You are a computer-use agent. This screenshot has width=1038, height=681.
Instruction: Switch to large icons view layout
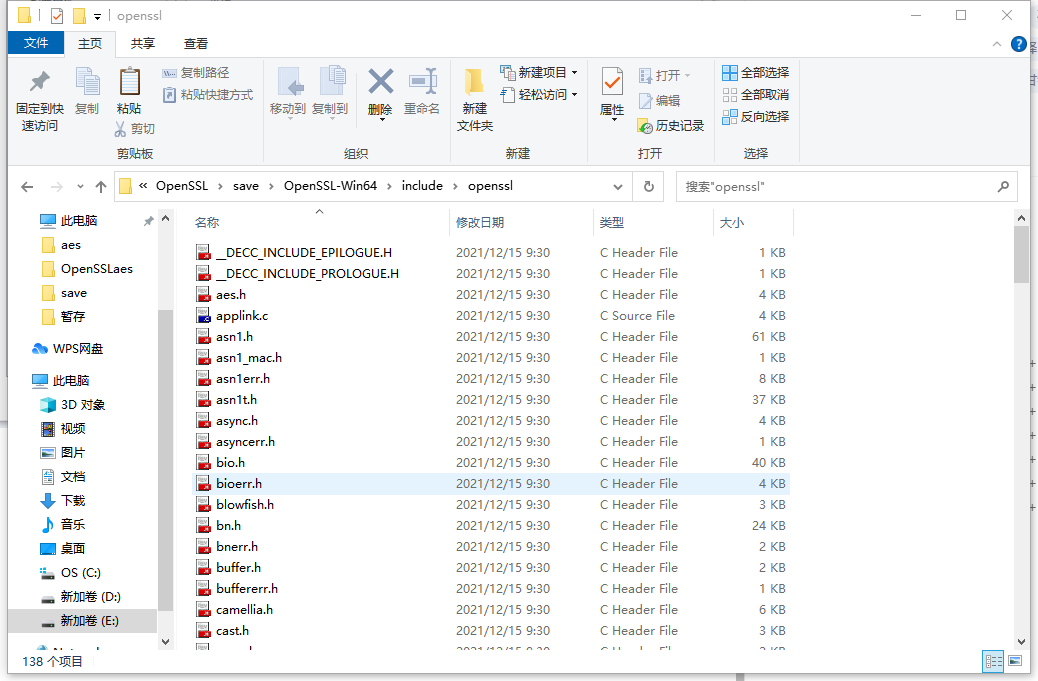(1015, 661)
